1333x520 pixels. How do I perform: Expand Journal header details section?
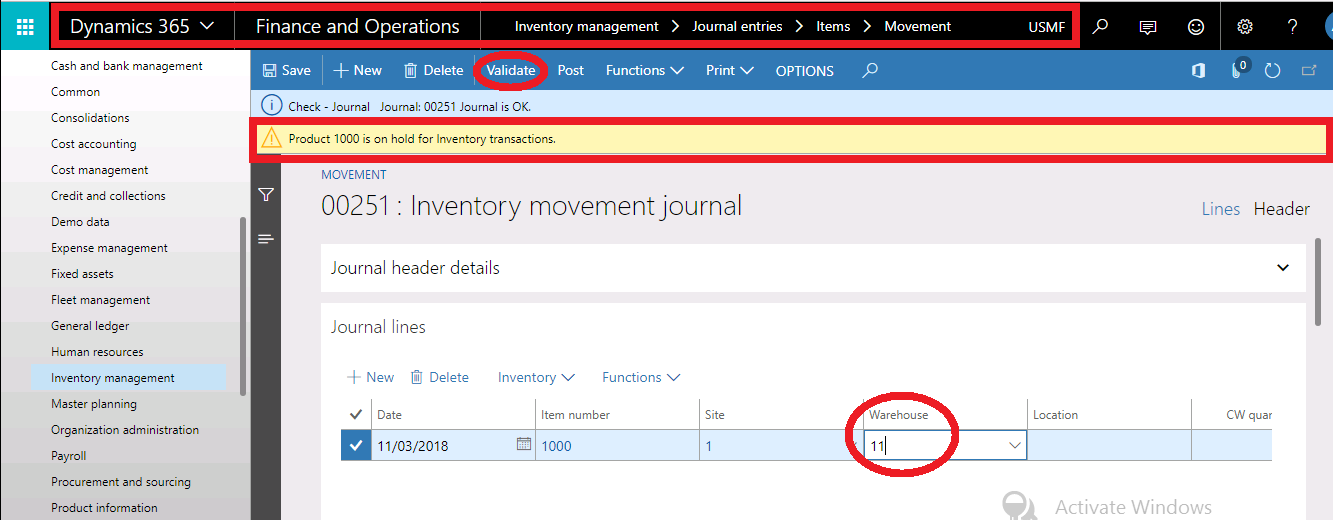(813, 268)
